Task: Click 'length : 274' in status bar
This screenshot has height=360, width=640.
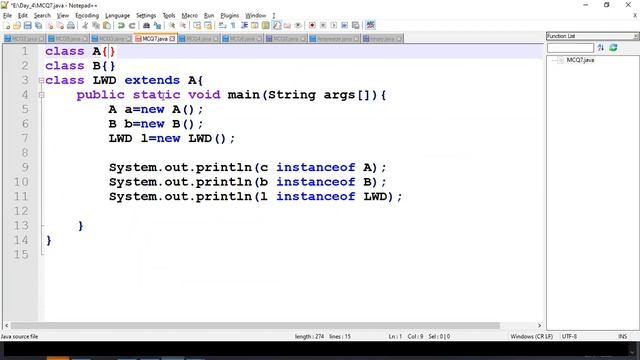Action: [309, 336]
